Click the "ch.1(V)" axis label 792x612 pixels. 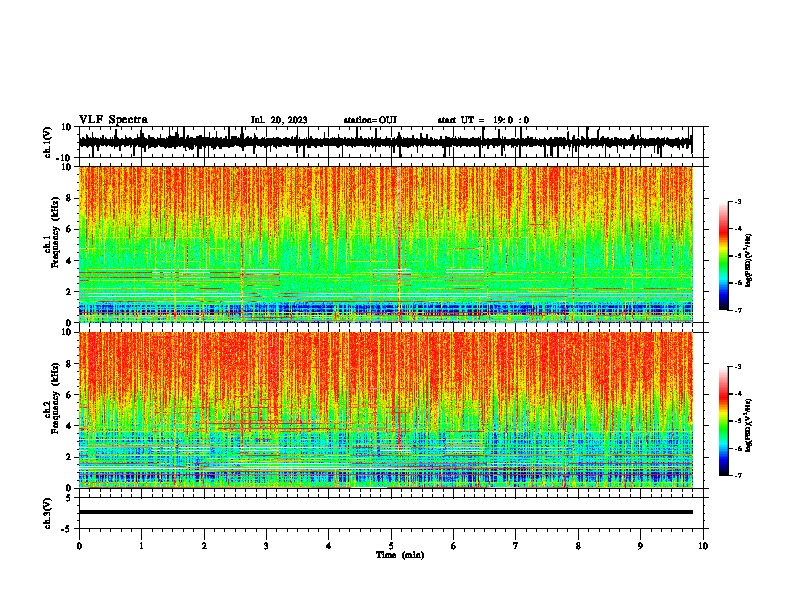pos(48,142)
